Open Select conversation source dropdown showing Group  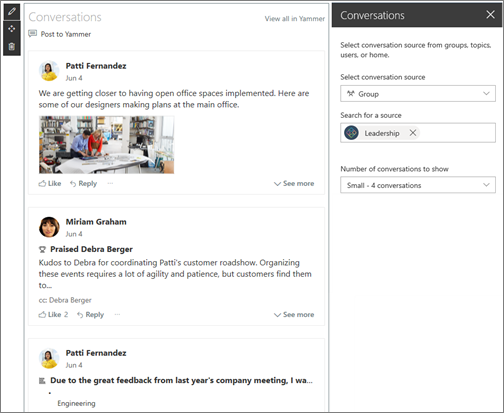point(418,94)
